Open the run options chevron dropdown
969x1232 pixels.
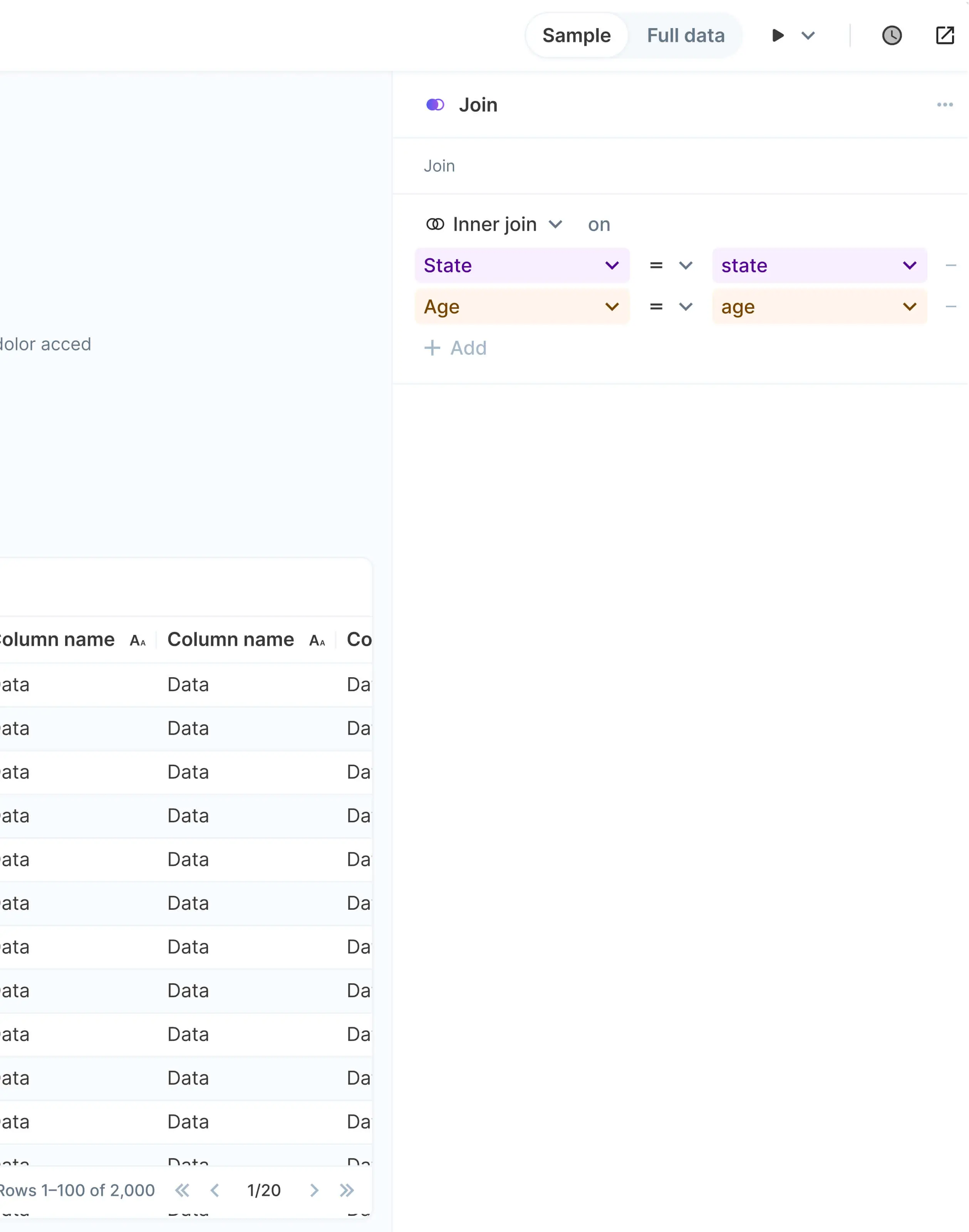pos(808,36)
